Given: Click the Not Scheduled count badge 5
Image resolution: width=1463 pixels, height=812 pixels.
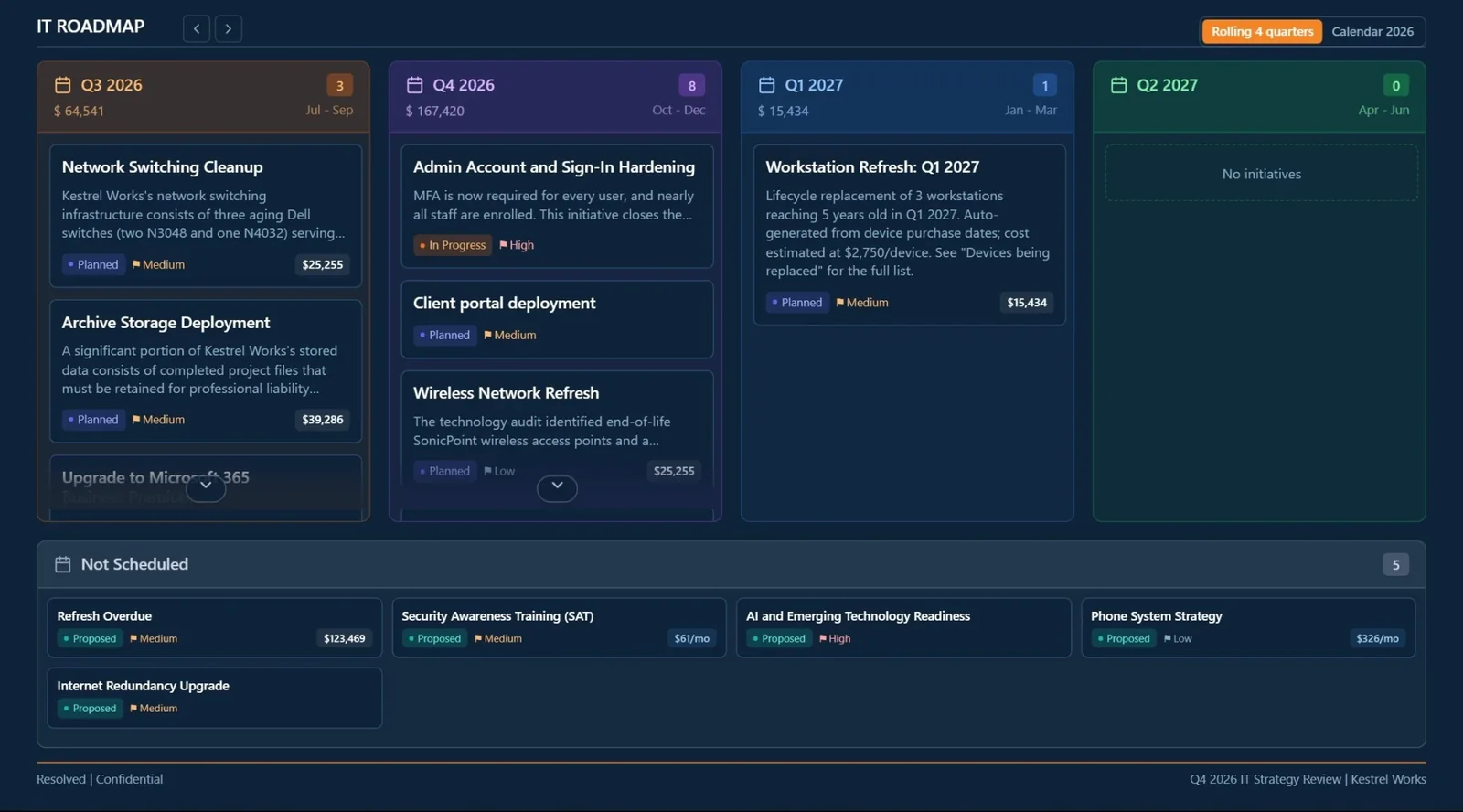Looking at the screenshot, I should coord(1395,565).
